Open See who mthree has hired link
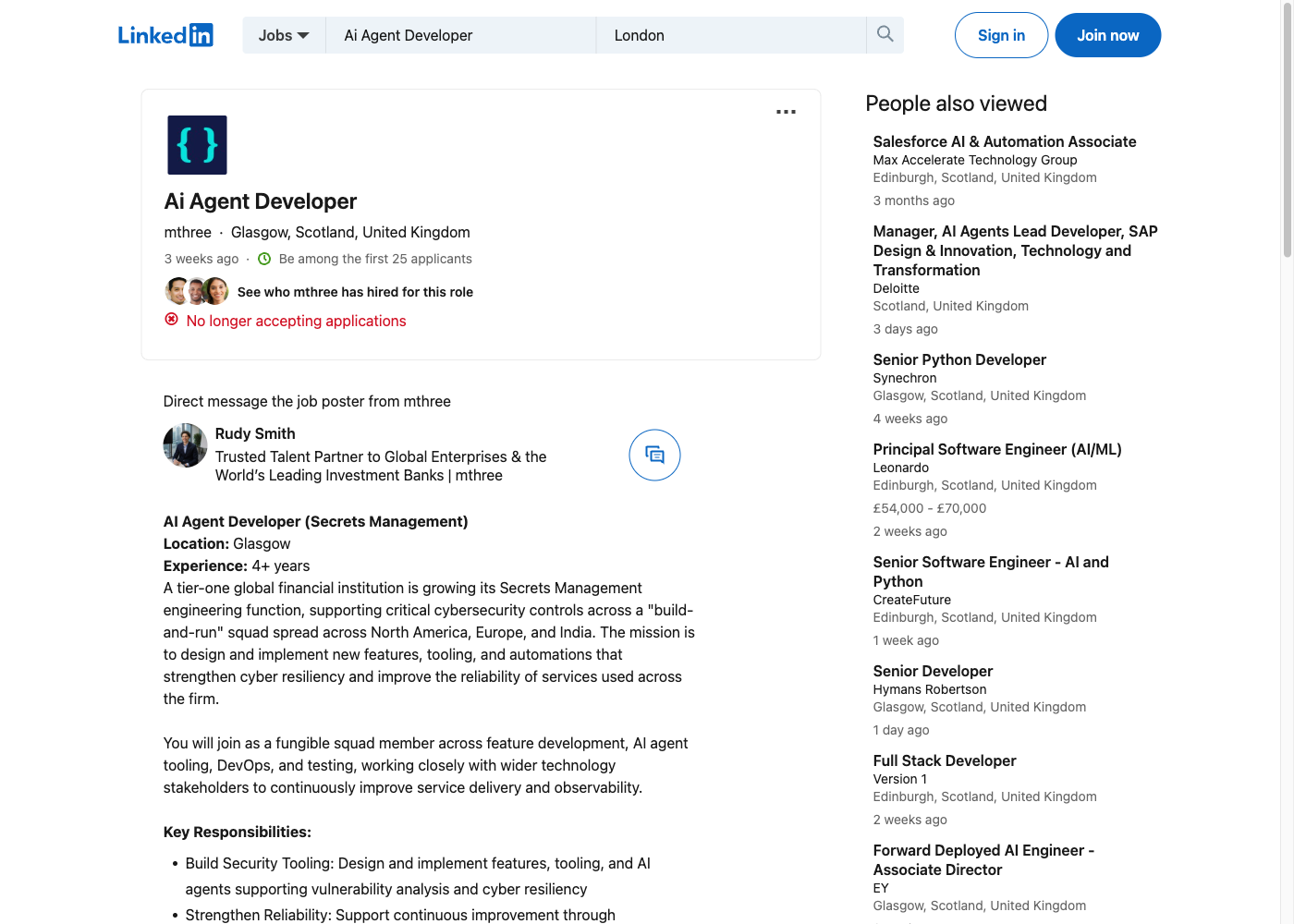The width and height of the screenshot is (1294, 924). (355, 292)
